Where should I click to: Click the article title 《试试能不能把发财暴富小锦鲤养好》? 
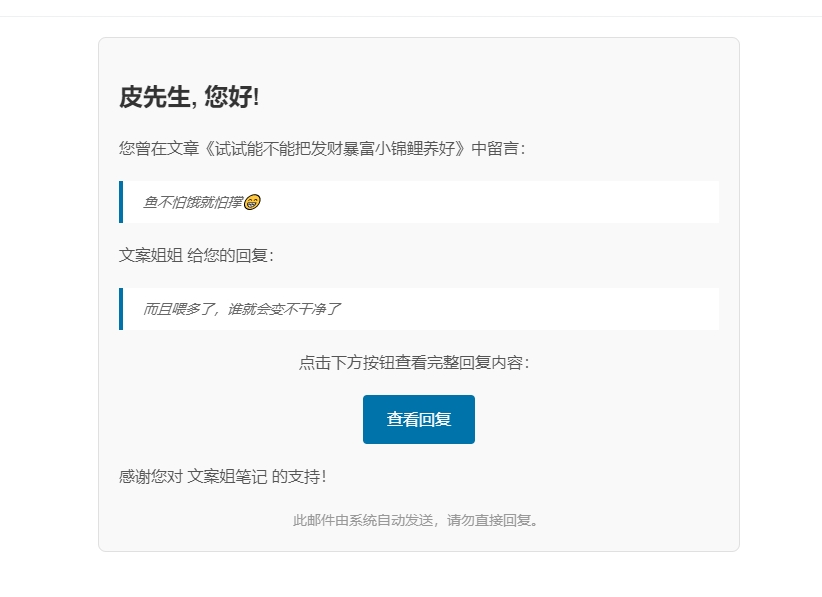(335, 149)
